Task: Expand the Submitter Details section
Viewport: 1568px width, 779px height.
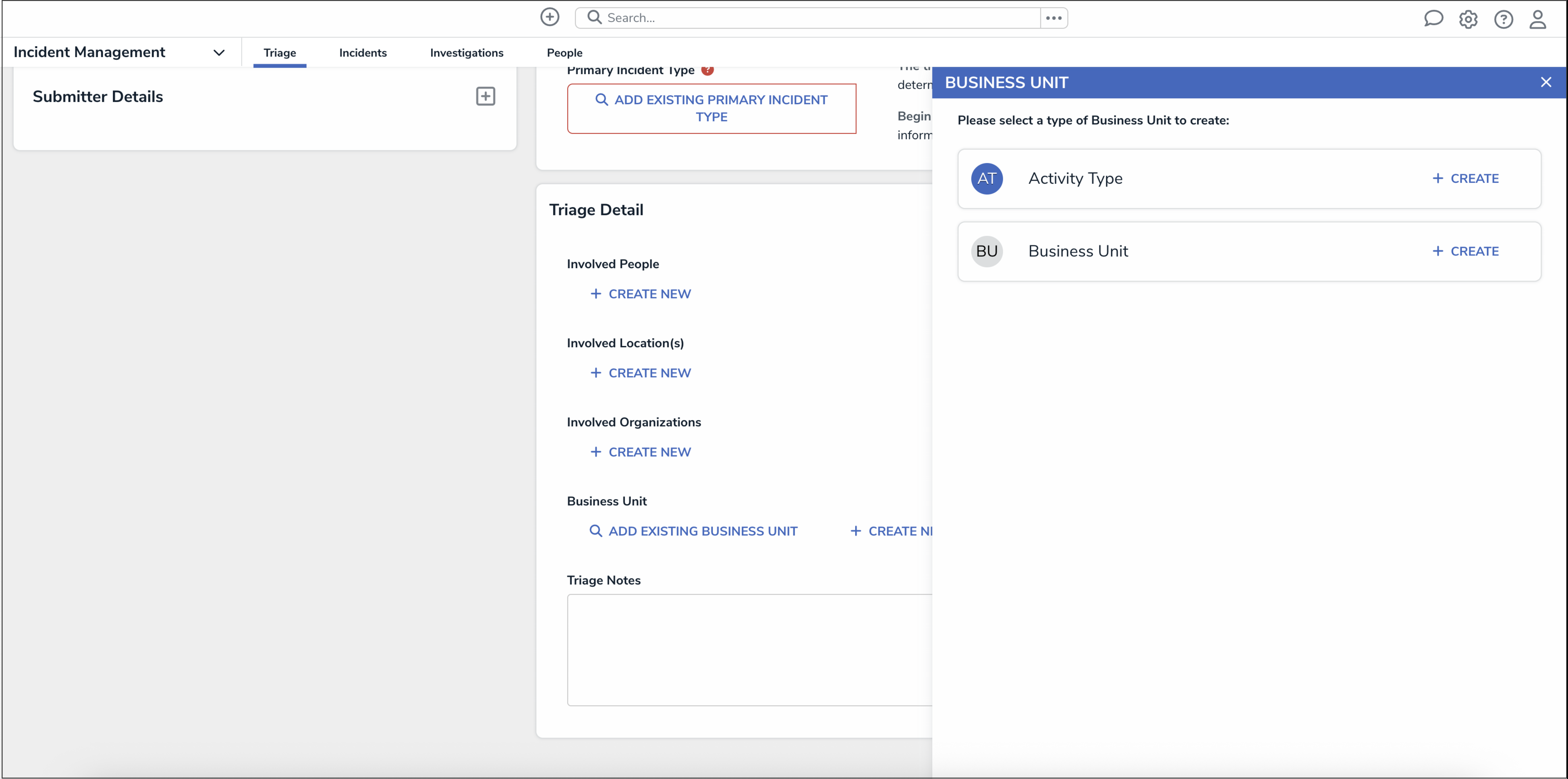Action: [485, 96]
